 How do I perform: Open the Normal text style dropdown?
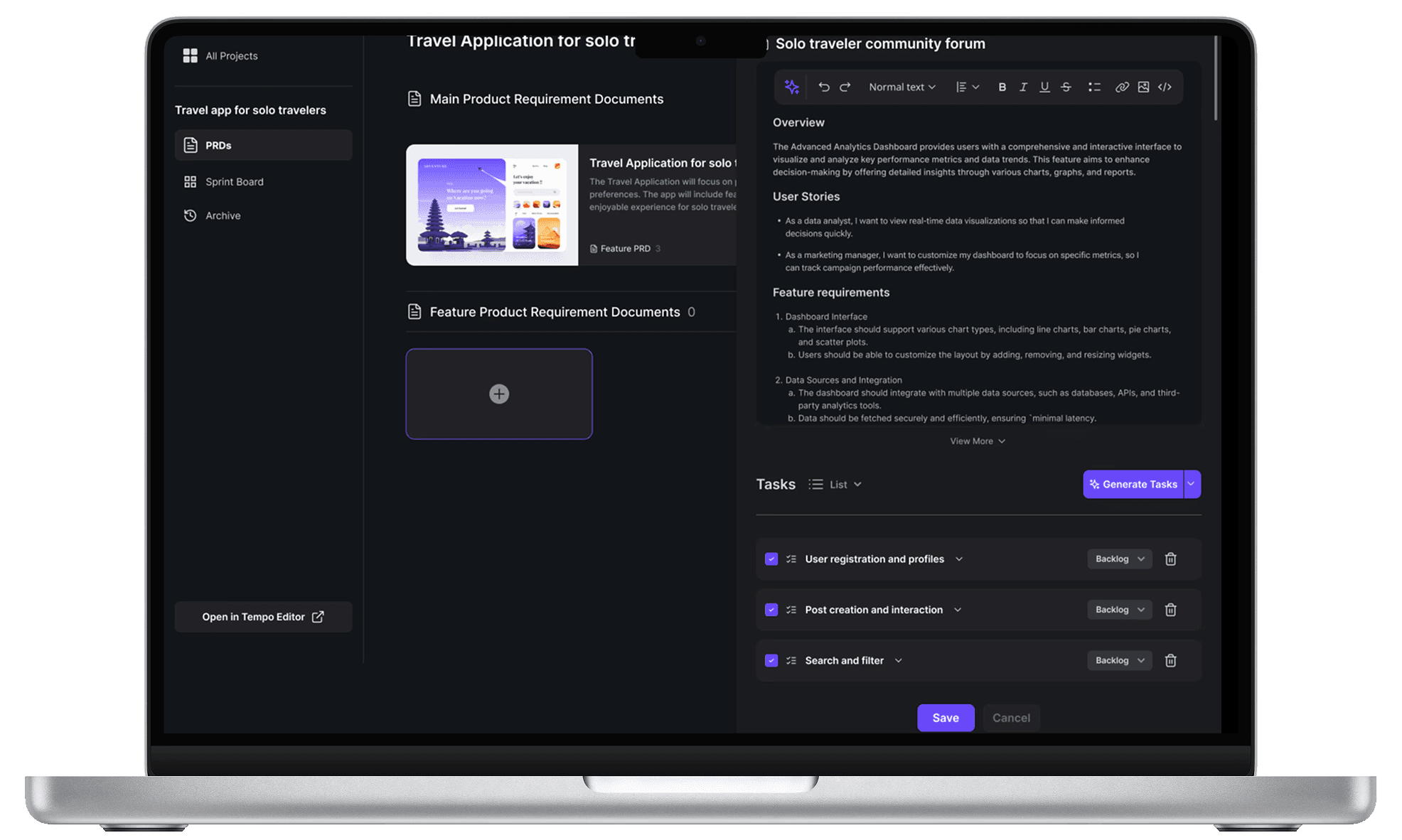click(901, 87)
